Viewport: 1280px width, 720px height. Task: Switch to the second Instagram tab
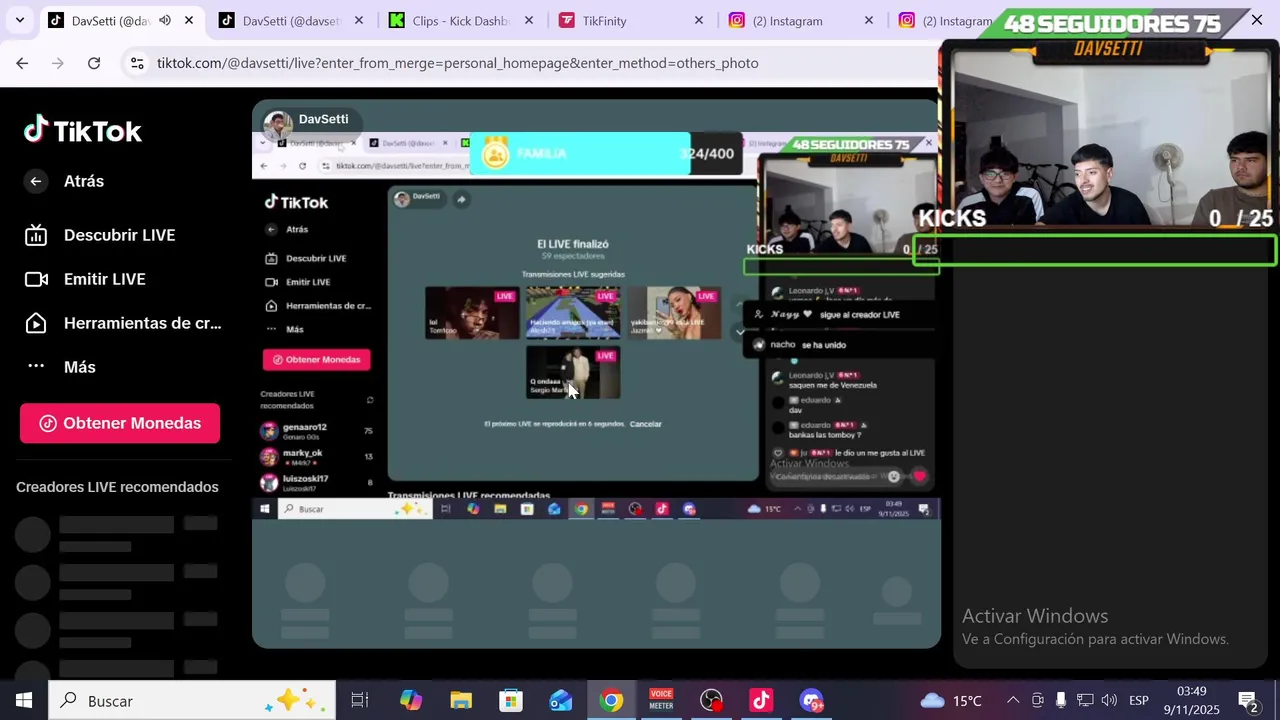(x=943, y=20)
